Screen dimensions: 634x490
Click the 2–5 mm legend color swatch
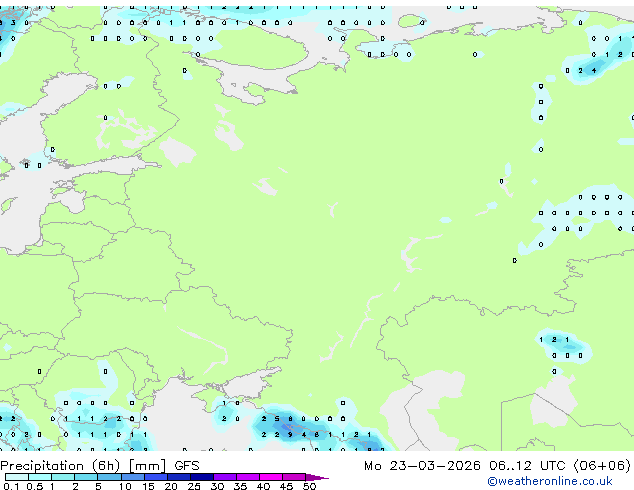[86, 477]
